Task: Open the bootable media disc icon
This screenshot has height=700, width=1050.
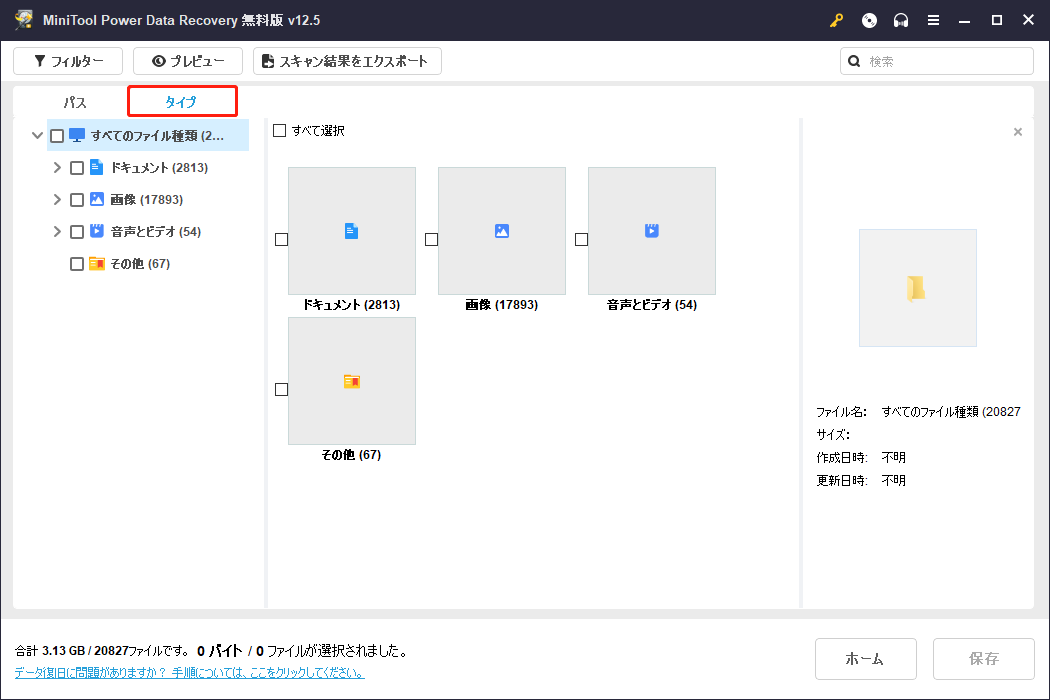Action: tap(869, 20)
